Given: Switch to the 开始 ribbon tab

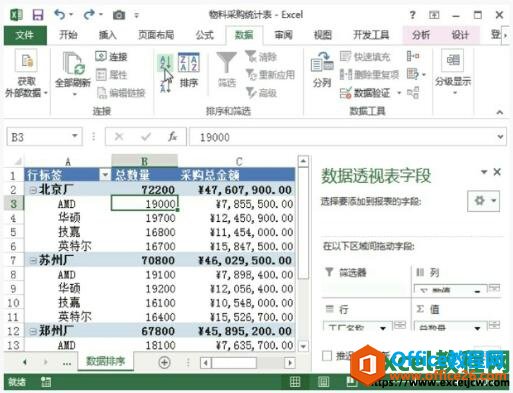Looking at the screenshot, I should (68, 35).
